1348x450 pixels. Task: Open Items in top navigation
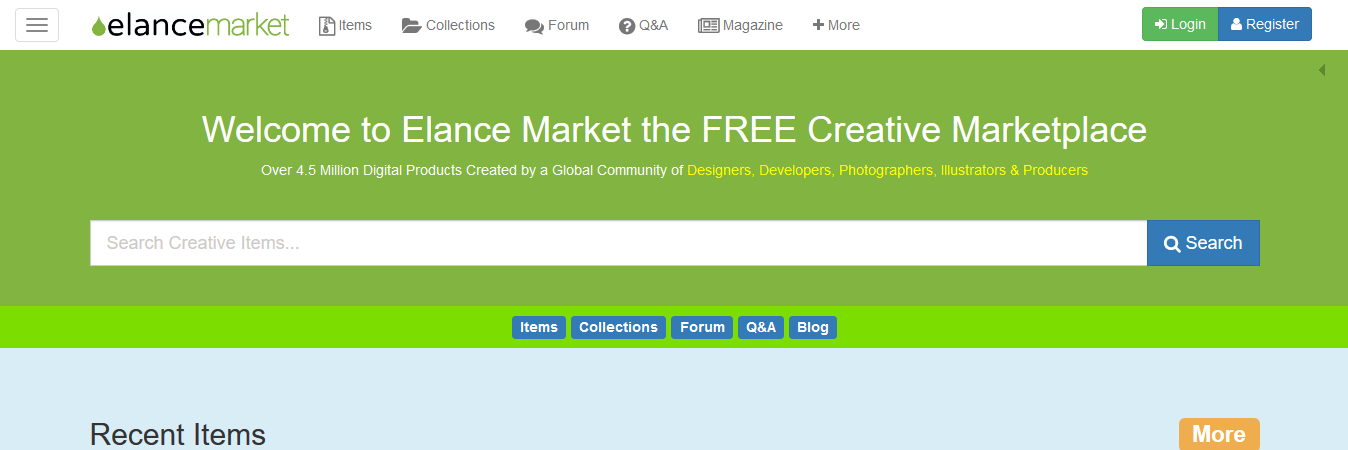pyautogui.click(x=345, y=25)
